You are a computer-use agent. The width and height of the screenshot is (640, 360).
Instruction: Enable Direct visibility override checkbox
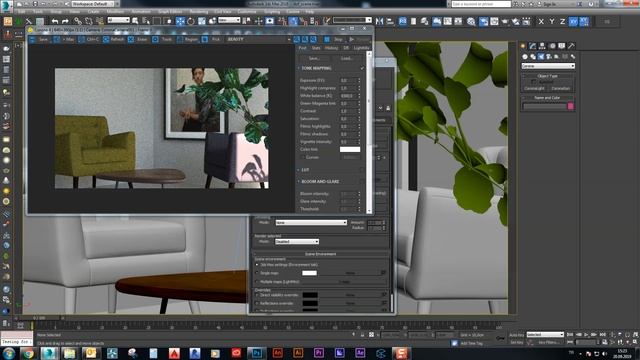(x=257, y=295)
